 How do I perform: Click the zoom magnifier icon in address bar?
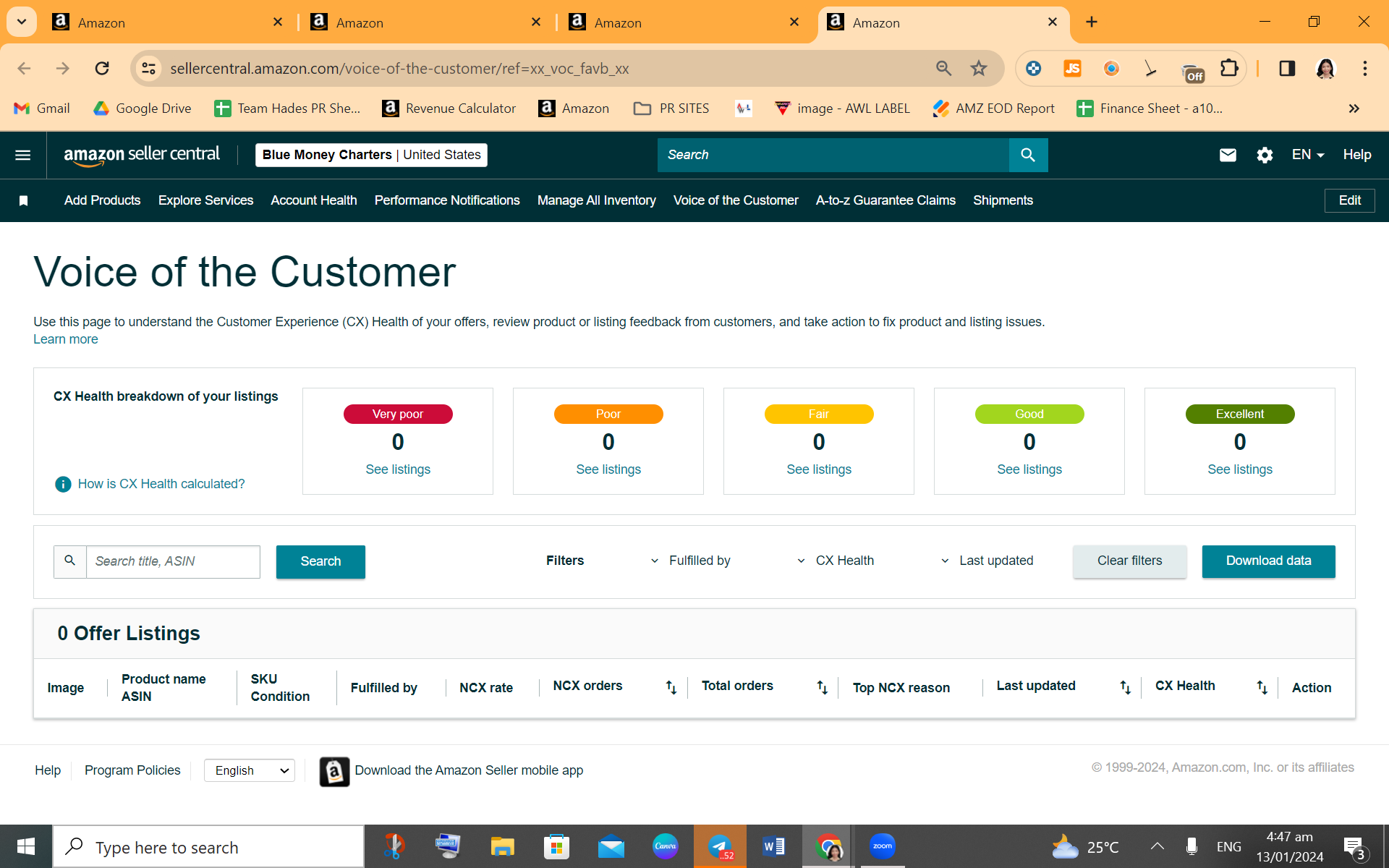point(943,68)
